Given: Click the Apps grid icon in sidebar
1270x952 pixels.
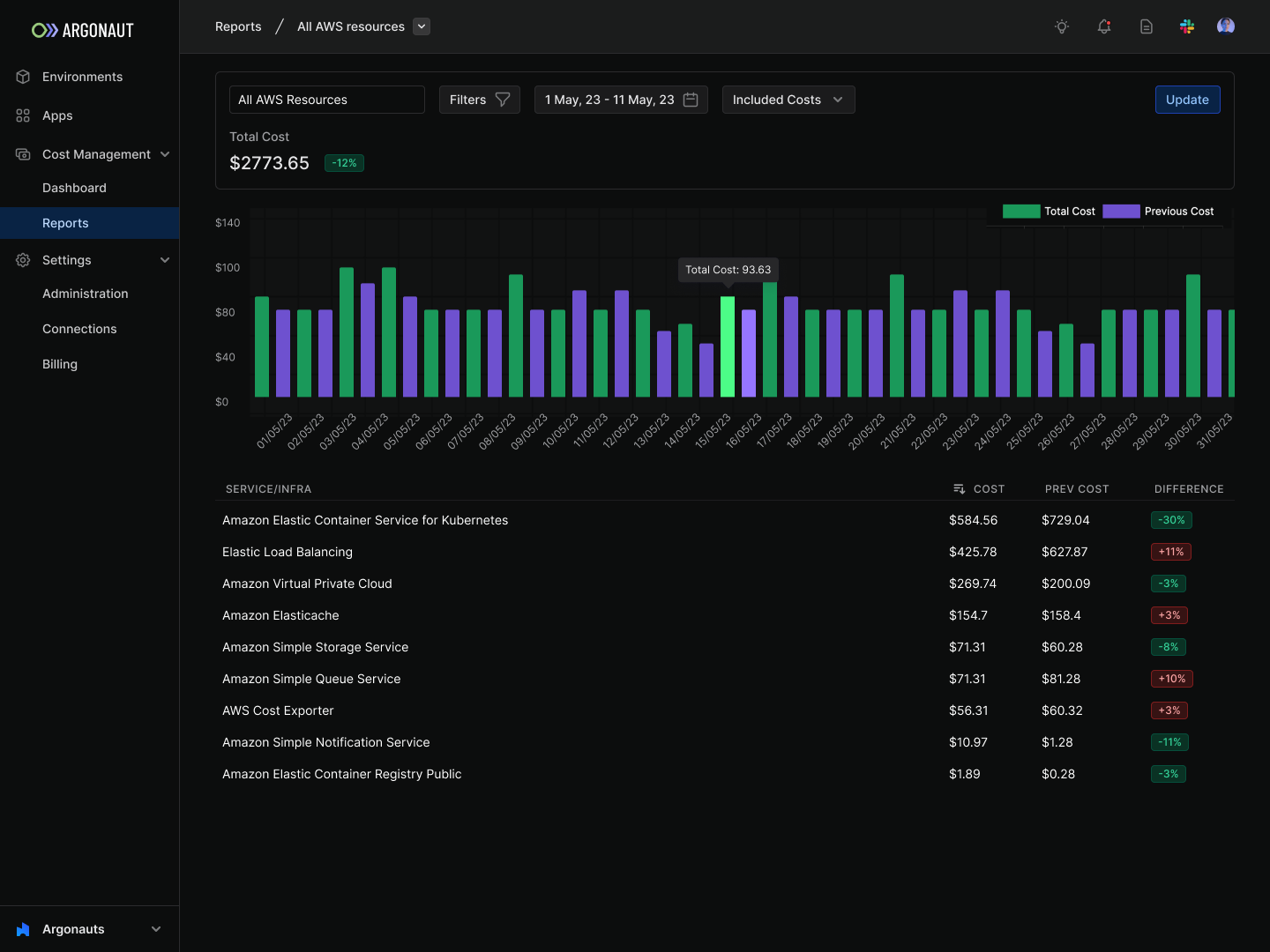Looking at the screenshot, I should point(21,115).
